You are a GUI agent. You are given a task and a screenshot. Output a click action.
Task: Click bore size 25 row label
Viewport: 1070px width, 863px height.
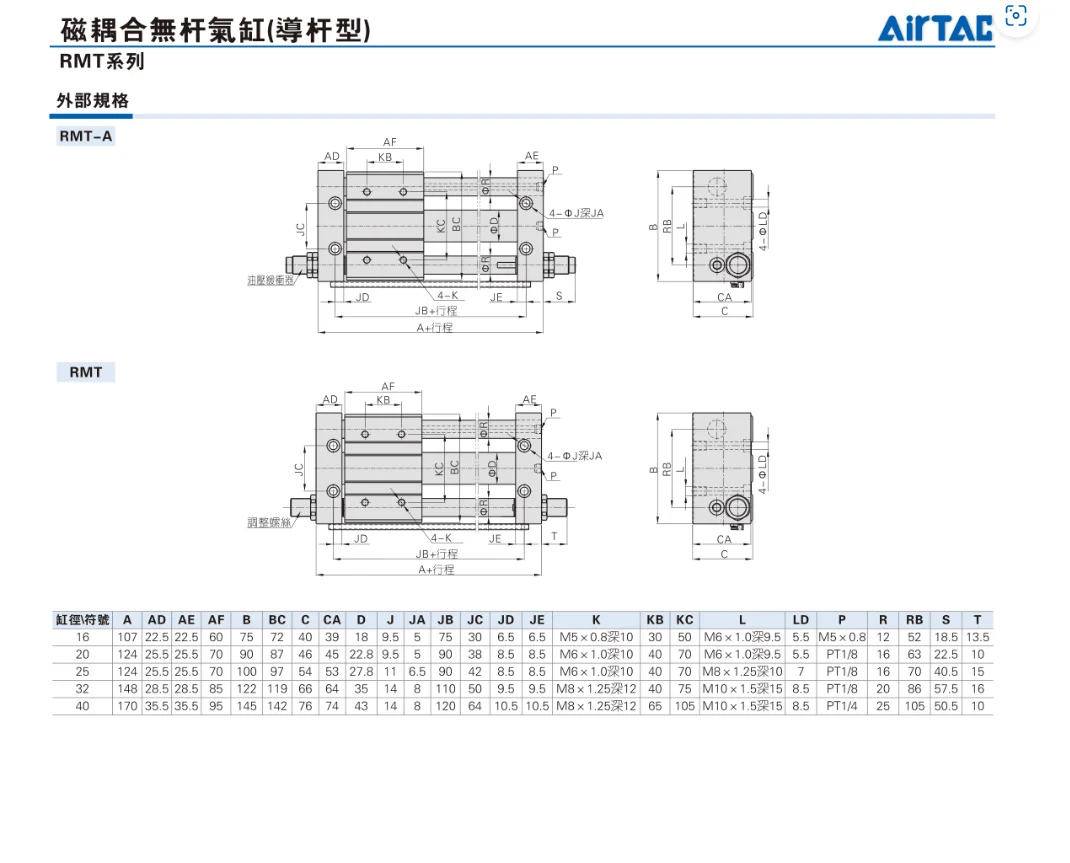point(83,672)
